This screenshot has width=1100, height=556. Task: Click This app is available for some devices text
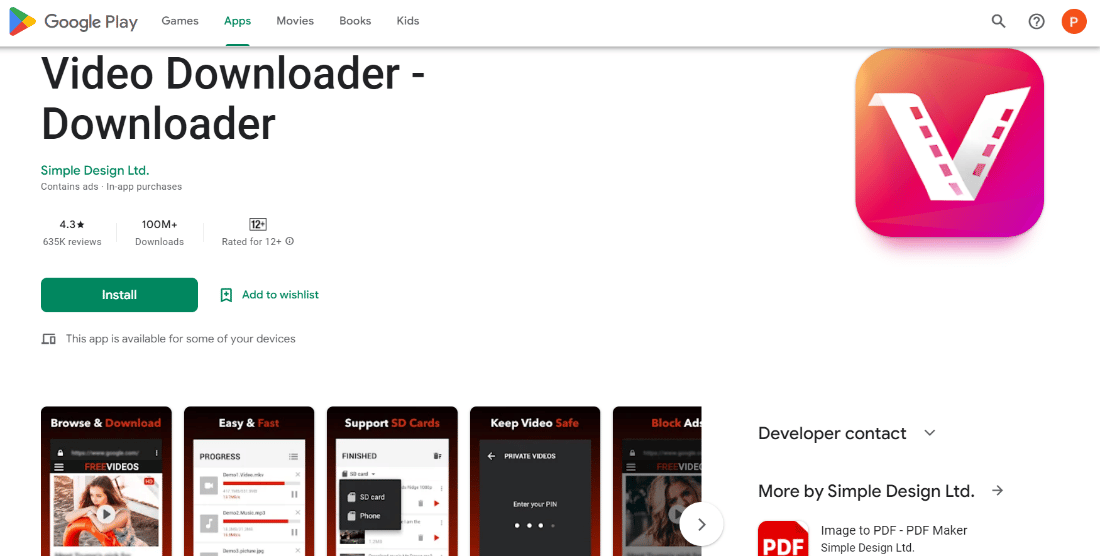[x=181, y=339]
